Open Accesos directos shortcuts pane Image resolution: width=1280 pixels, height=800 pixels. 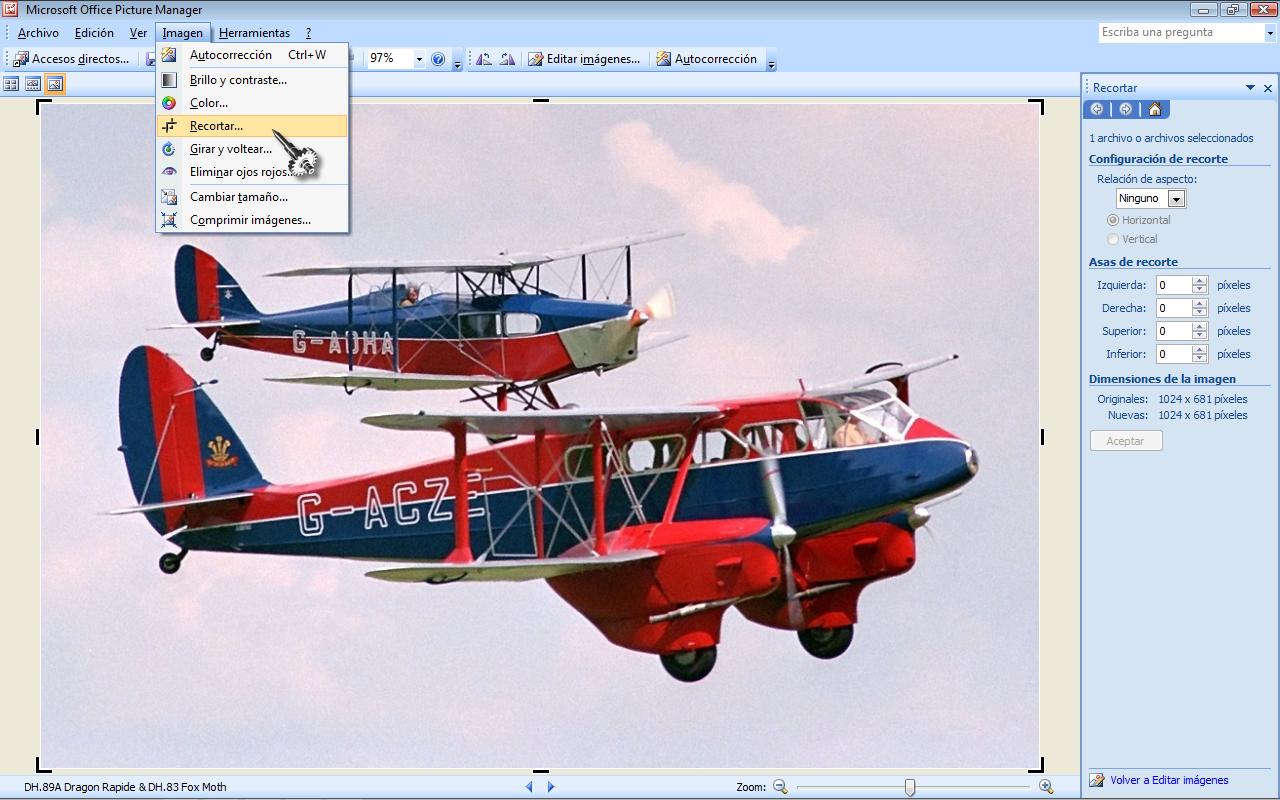(x=70, y=59)
